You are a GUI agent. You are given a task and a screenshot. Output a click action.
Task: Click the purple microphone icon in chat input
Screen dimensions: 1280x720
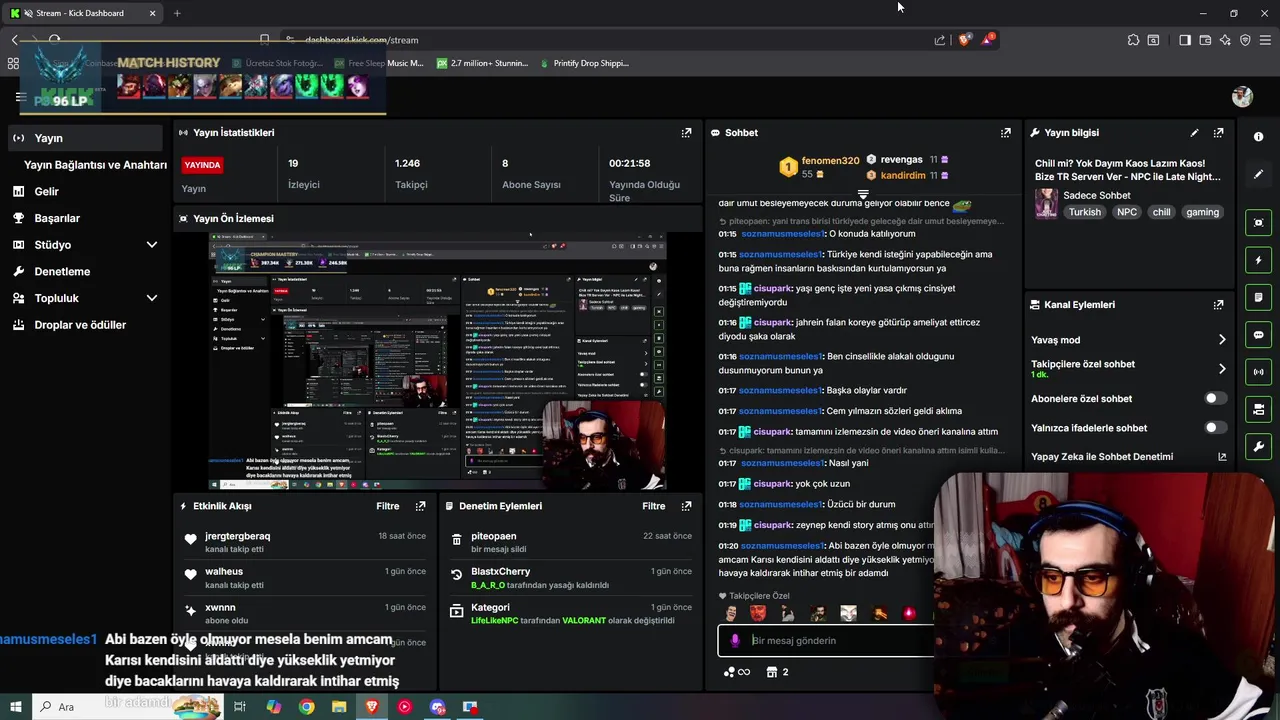pos(735,641)
